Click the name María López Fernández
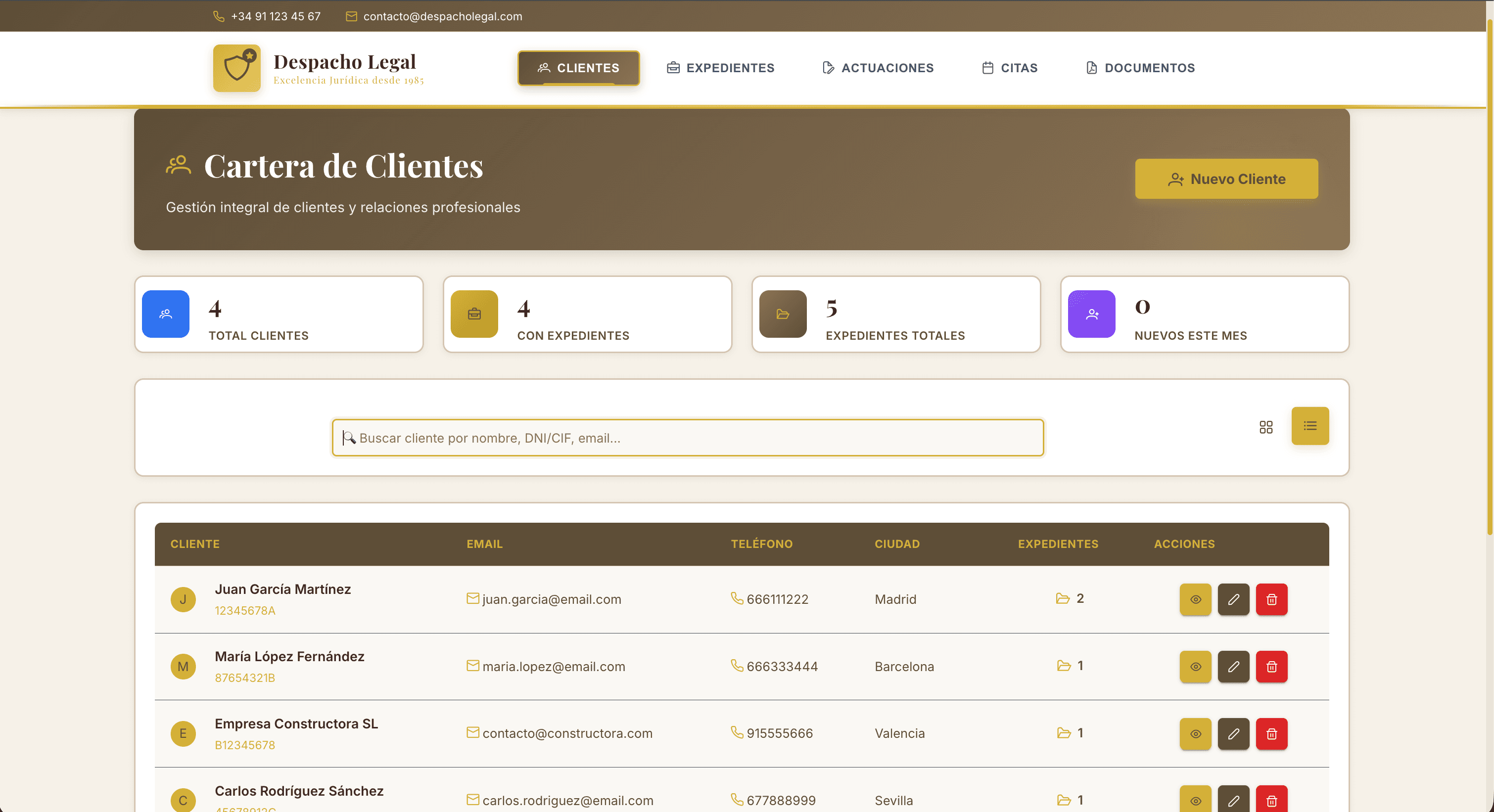 289,656
